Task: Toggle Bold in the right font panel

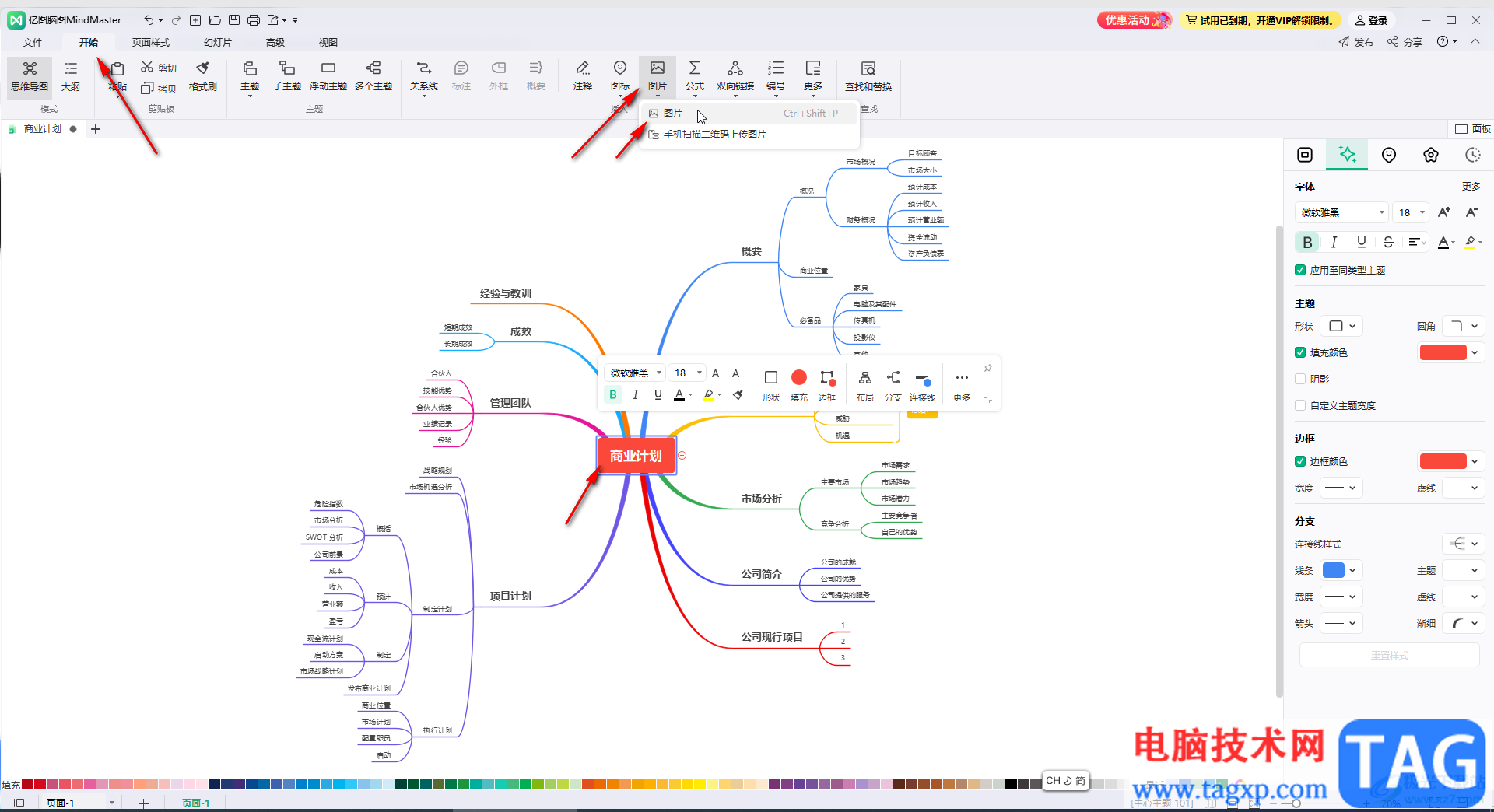Action: [x=1307, y=242]
